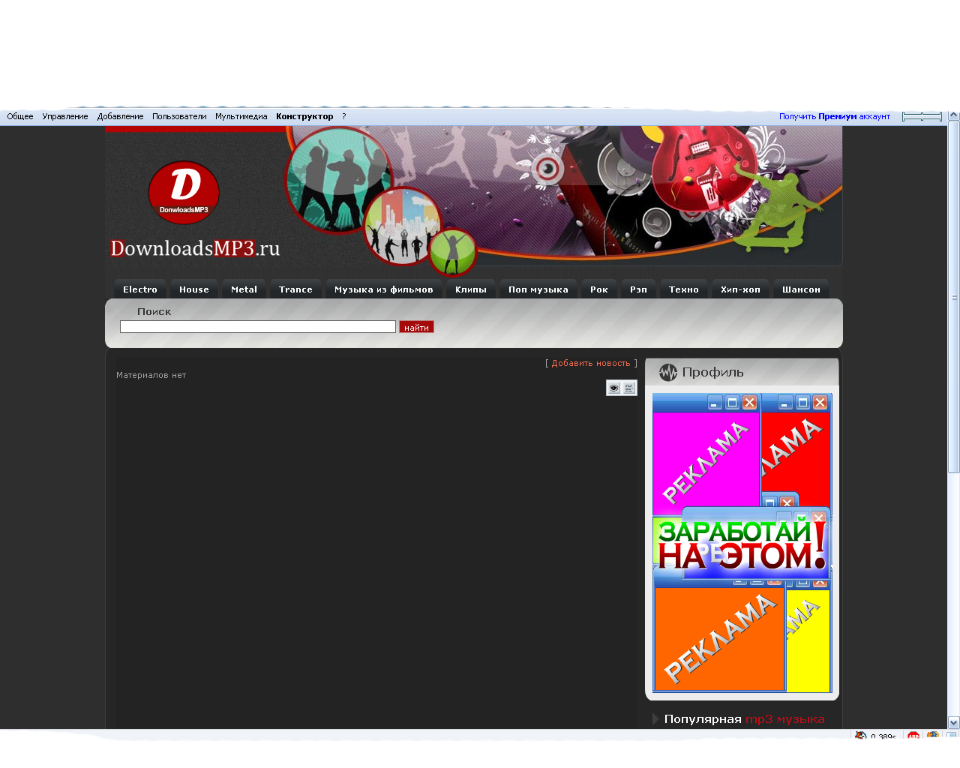Open the Добавление admin menu
Screen dimensions: 960x768
click(x=120, y=116)
